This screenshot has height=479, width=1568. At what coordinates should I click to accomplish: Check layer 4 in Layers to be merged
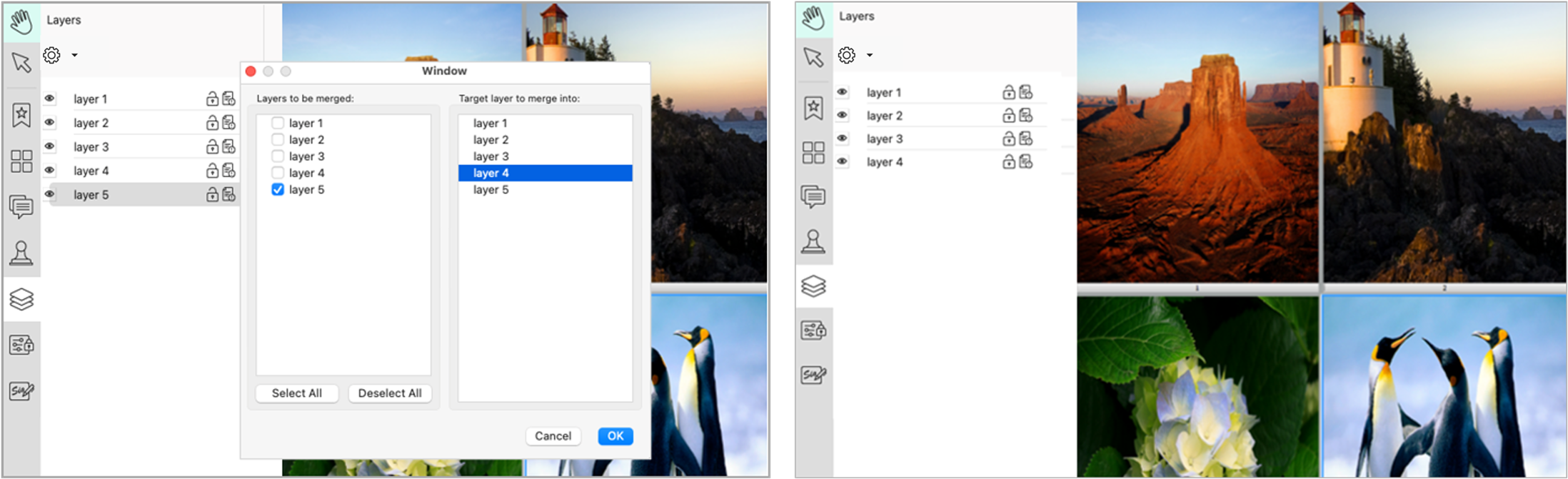click(x=278, y=173)
